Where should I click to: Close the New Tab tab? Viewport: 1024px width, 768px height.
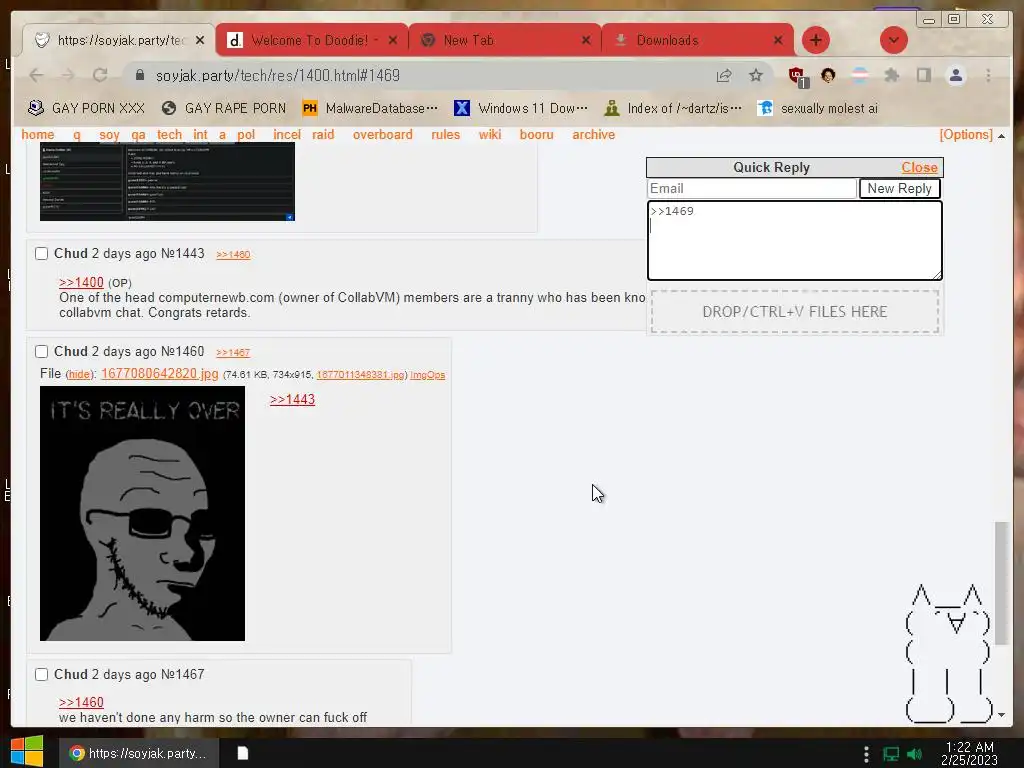pyautogui.click(x=586, y=40)
